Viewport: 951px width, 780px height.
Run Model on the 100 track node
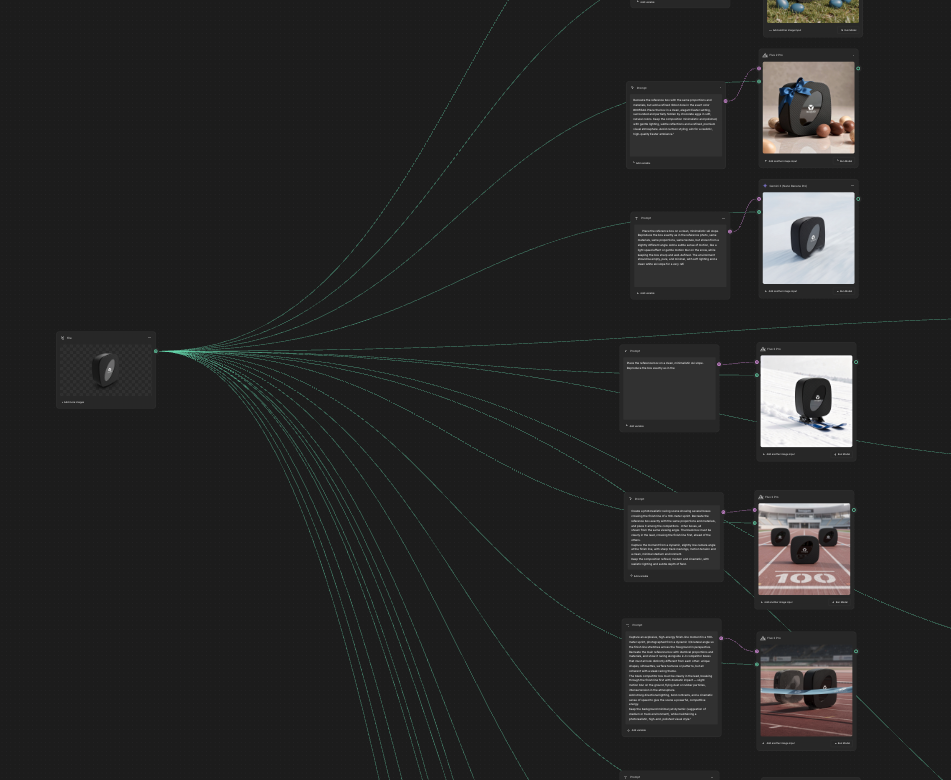point(841,602)
